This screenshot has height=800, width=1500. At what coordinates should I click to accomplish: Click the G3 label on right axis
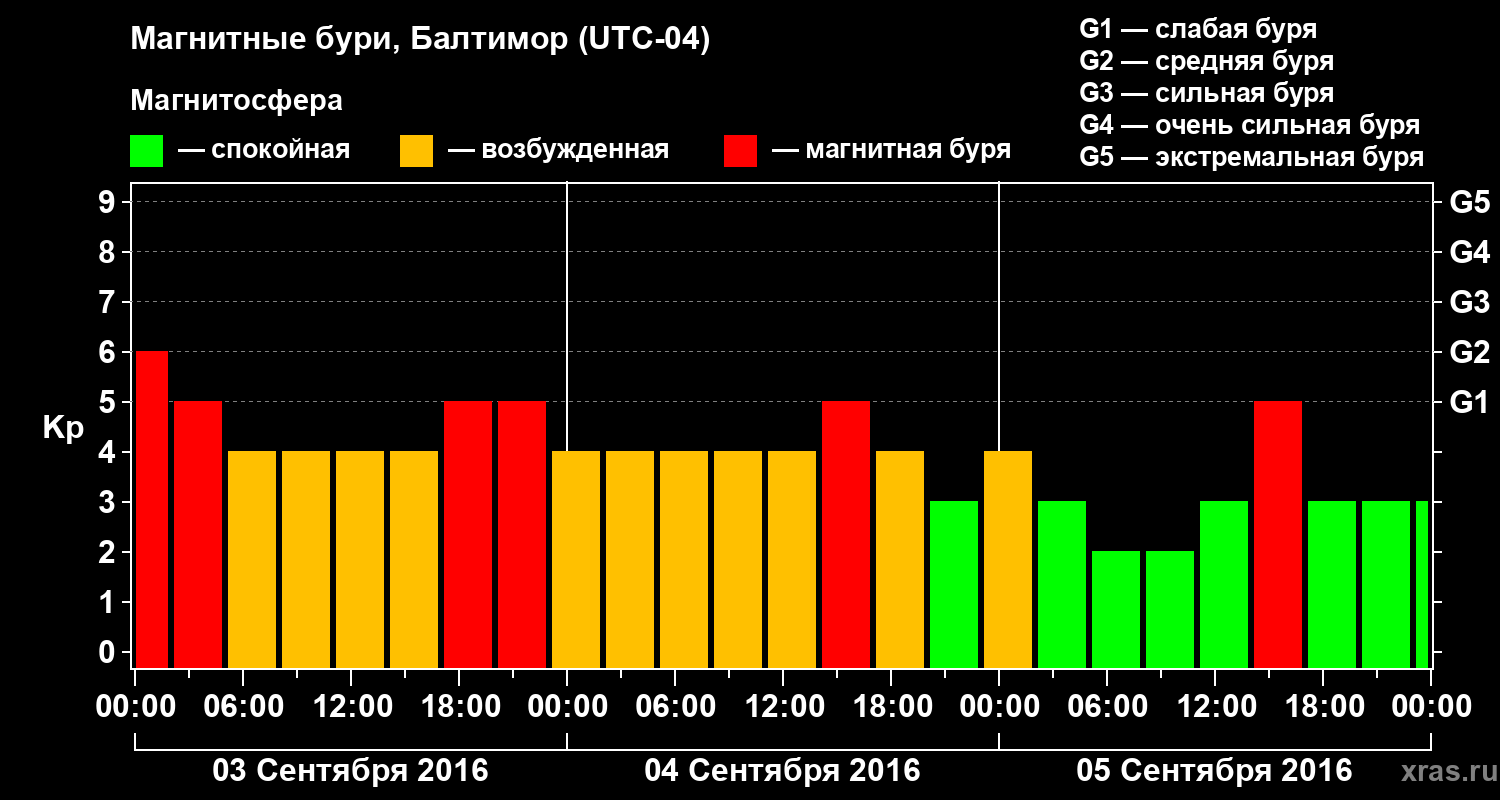coord(1469,302)
